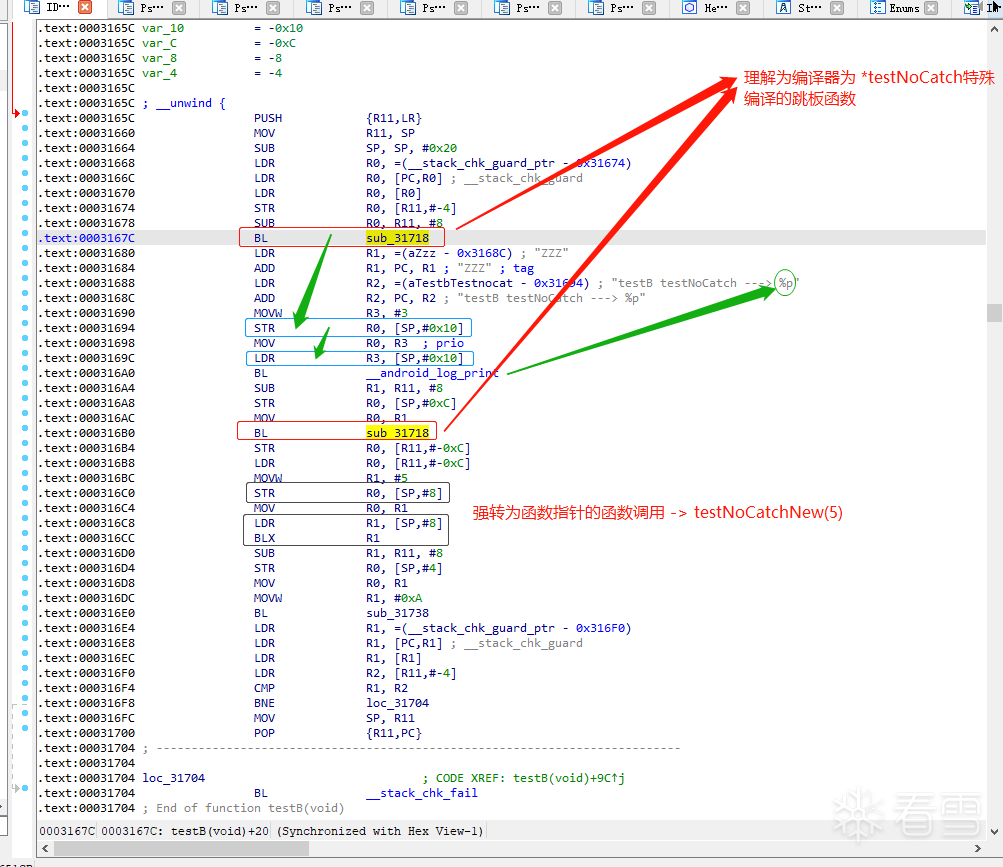Open the Ps tab beside IDA View
Viewport: 1003px width, 867px height.
click(152, 8)
